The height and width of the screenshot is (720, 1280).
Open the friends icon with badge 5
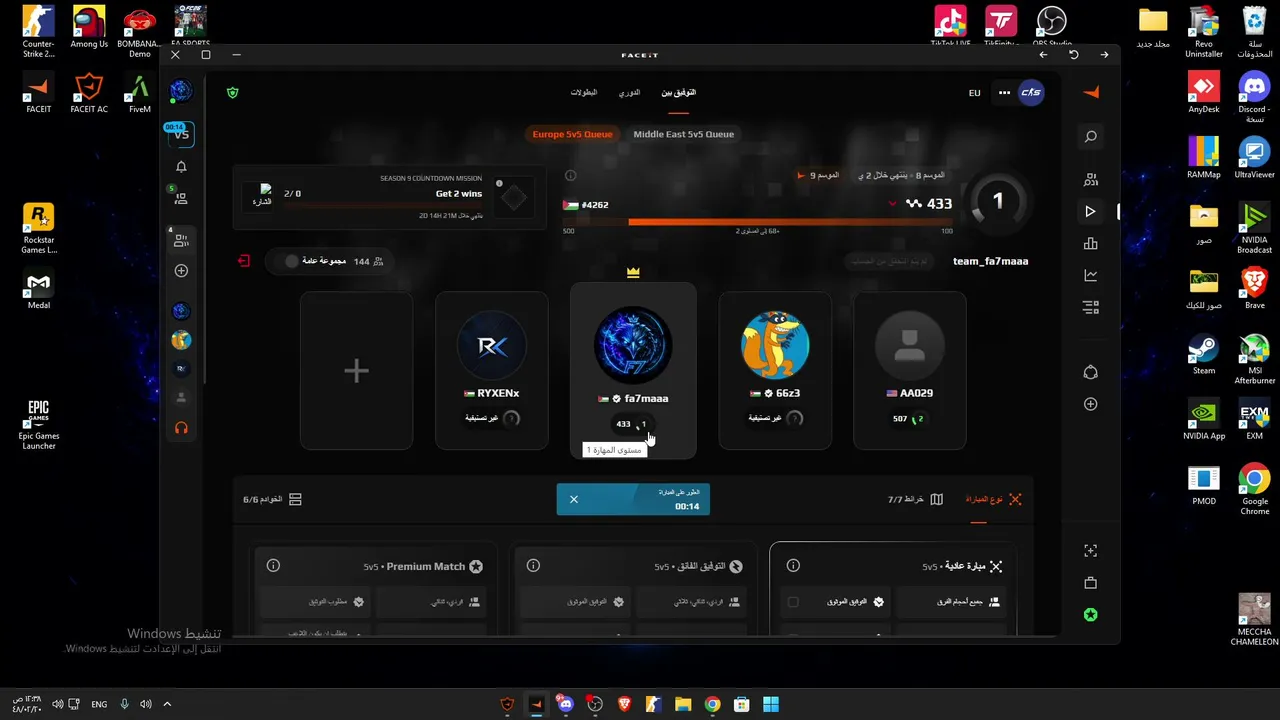tap(180, 198)
